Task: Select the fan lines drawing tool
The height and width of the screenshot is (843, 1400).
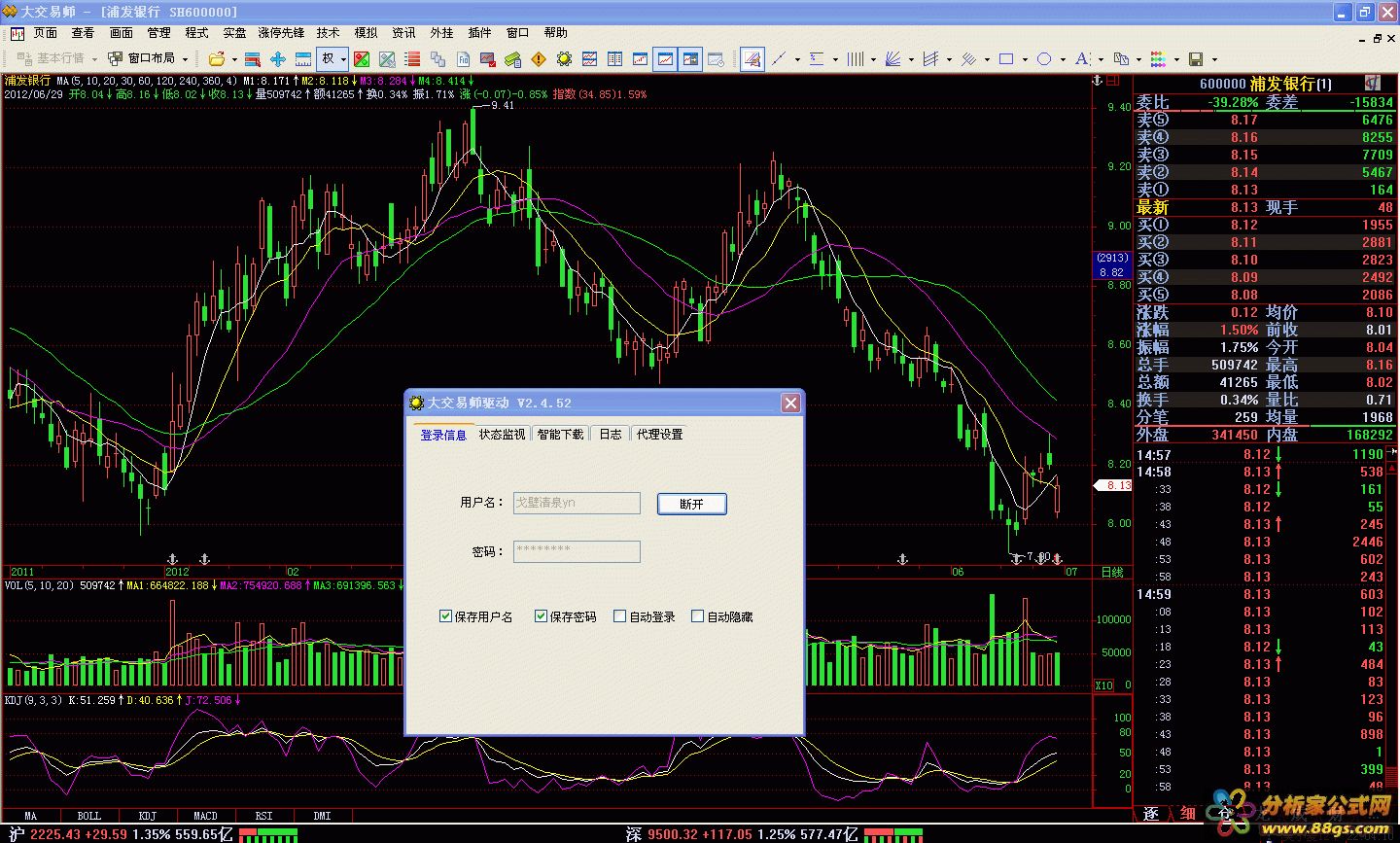Action: [892, 59]
